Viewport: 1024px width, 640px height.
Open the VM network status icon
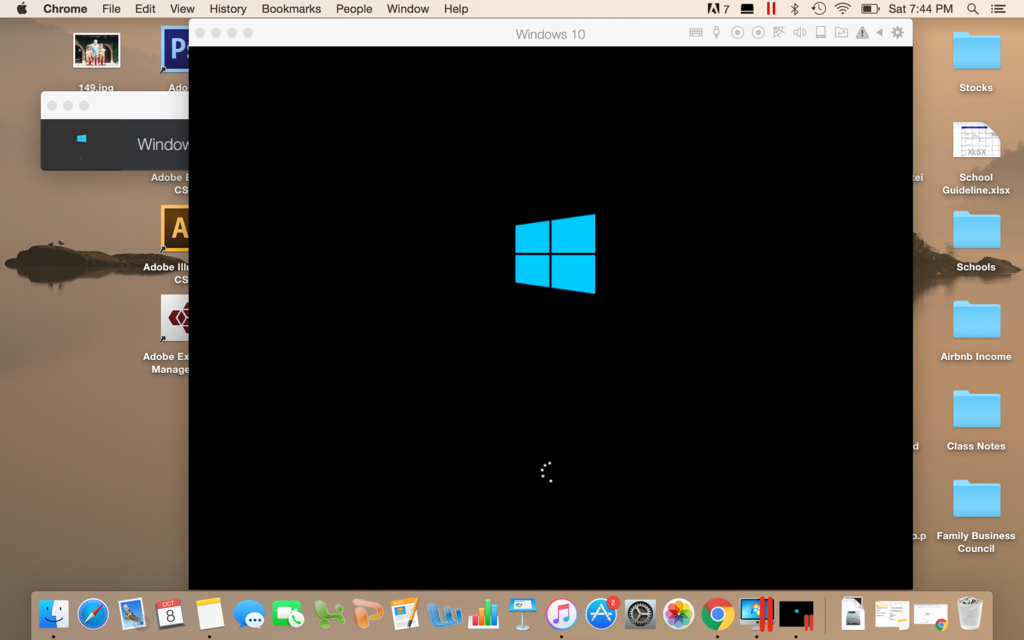(778, 33)
